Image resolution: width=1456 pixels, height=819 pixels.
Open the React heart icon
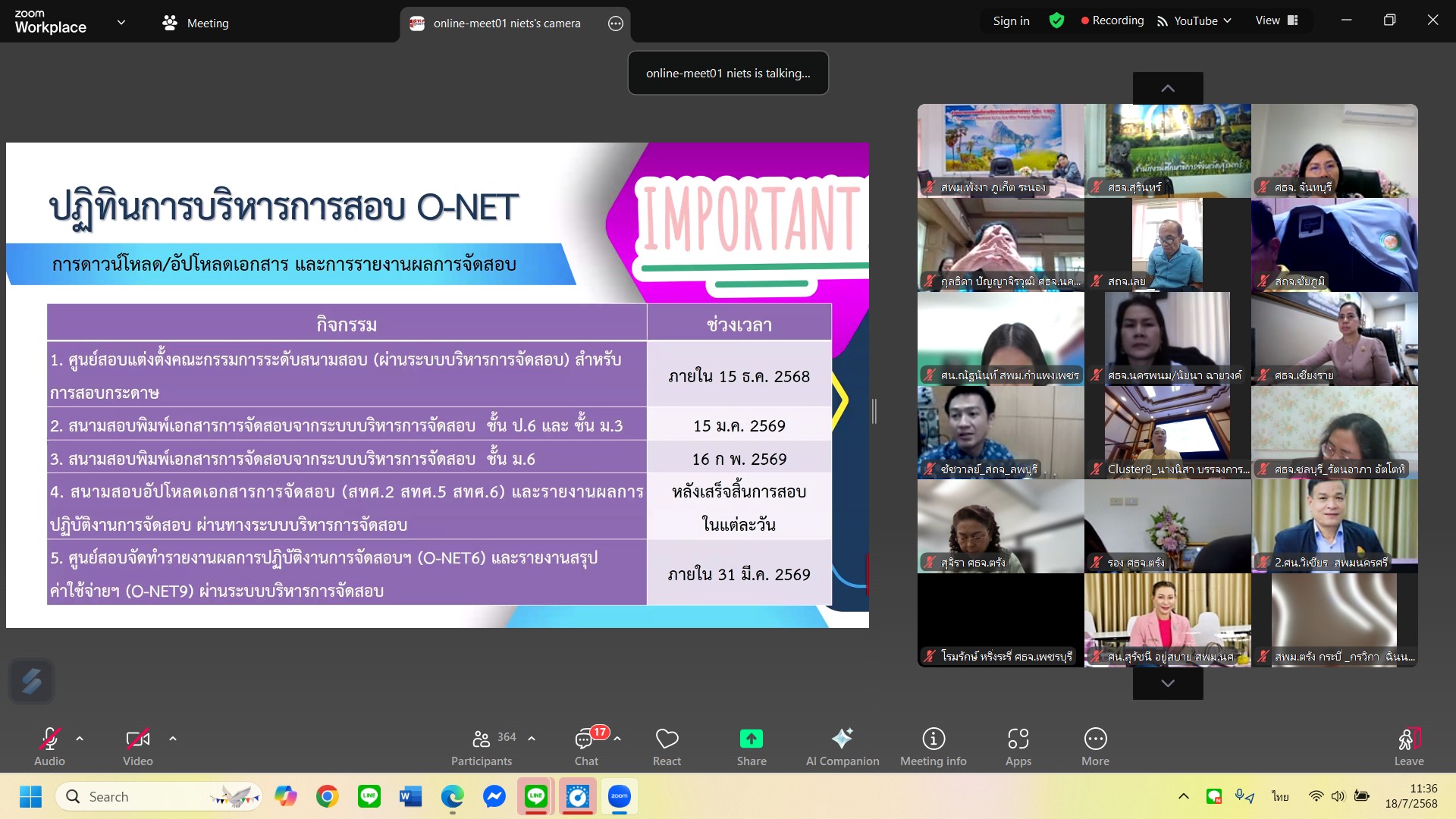667,739
